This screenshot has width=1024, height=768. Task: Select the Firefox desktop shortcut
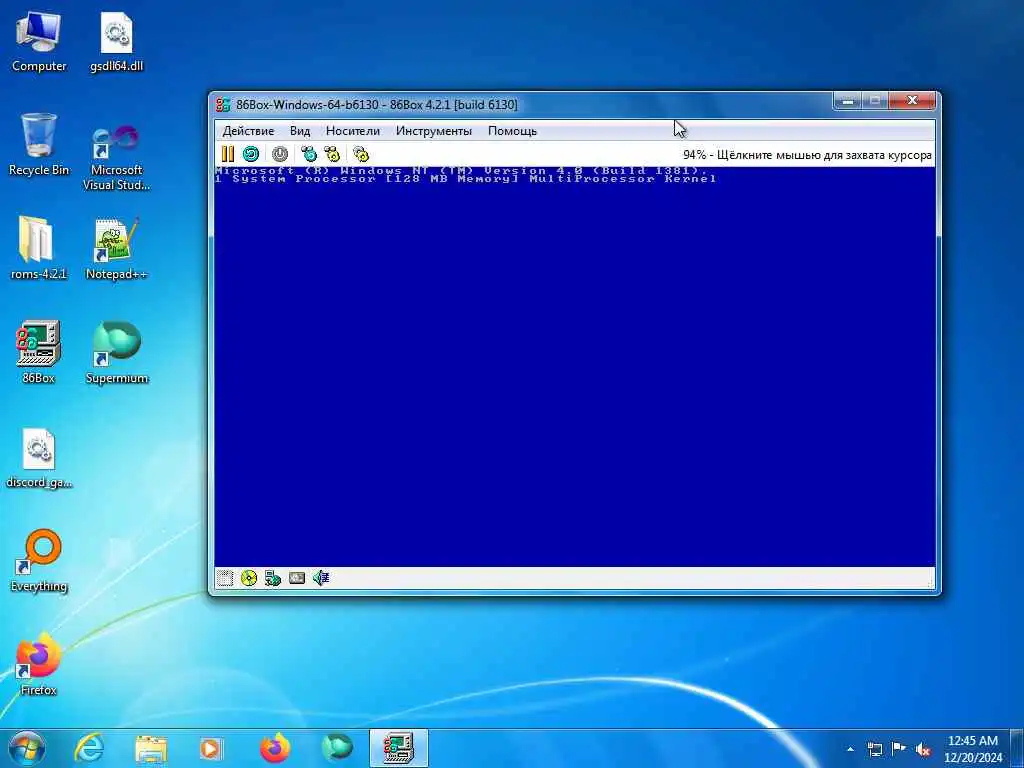tap(39, 664)
